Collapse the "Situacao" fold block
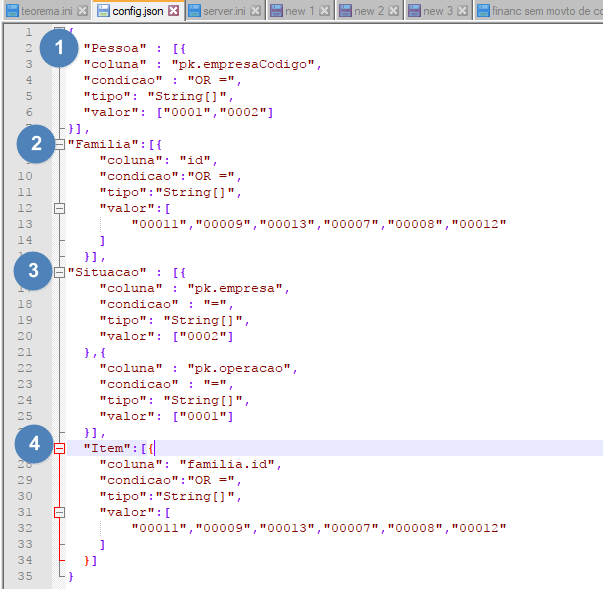603x589 pixels. pyautogui.click(x=59, y=272)
